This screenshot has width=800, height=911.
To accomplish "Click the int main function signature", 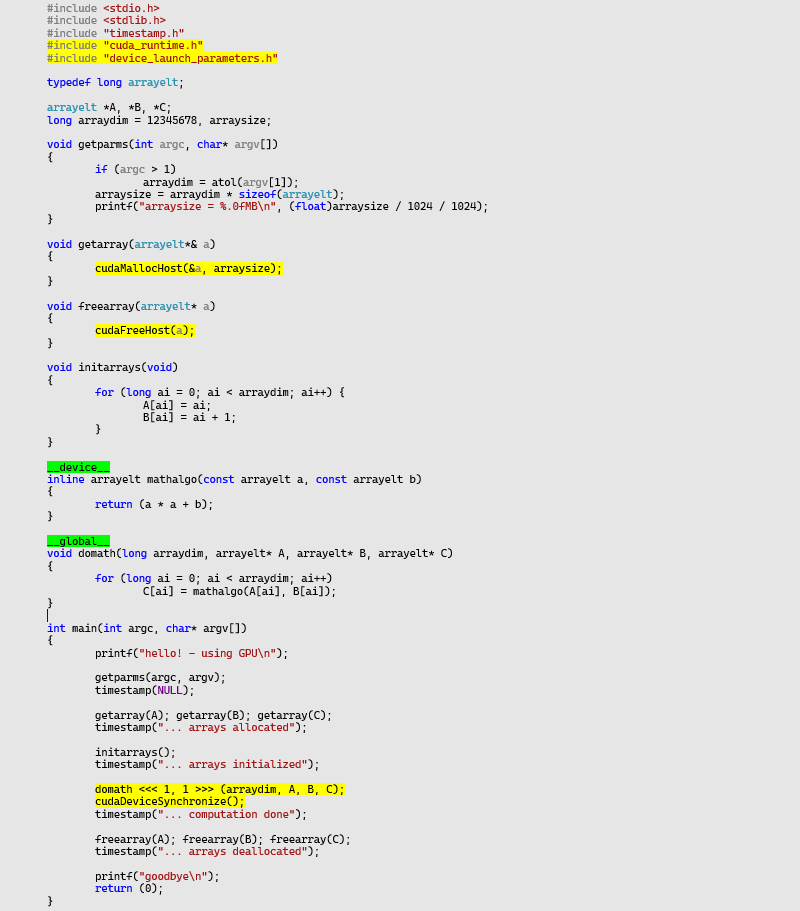I will coord(147,628).
